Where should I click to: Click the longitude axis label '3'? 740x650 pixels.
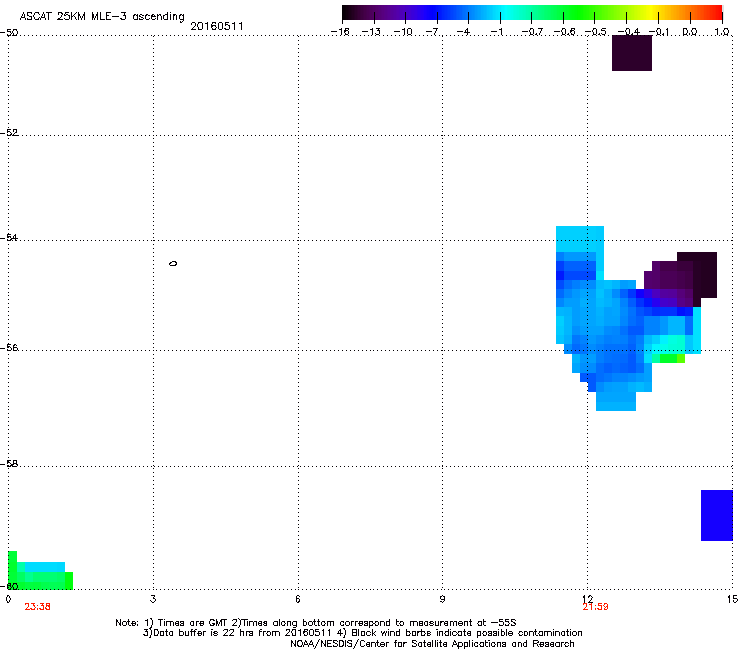tap(153, 599)
